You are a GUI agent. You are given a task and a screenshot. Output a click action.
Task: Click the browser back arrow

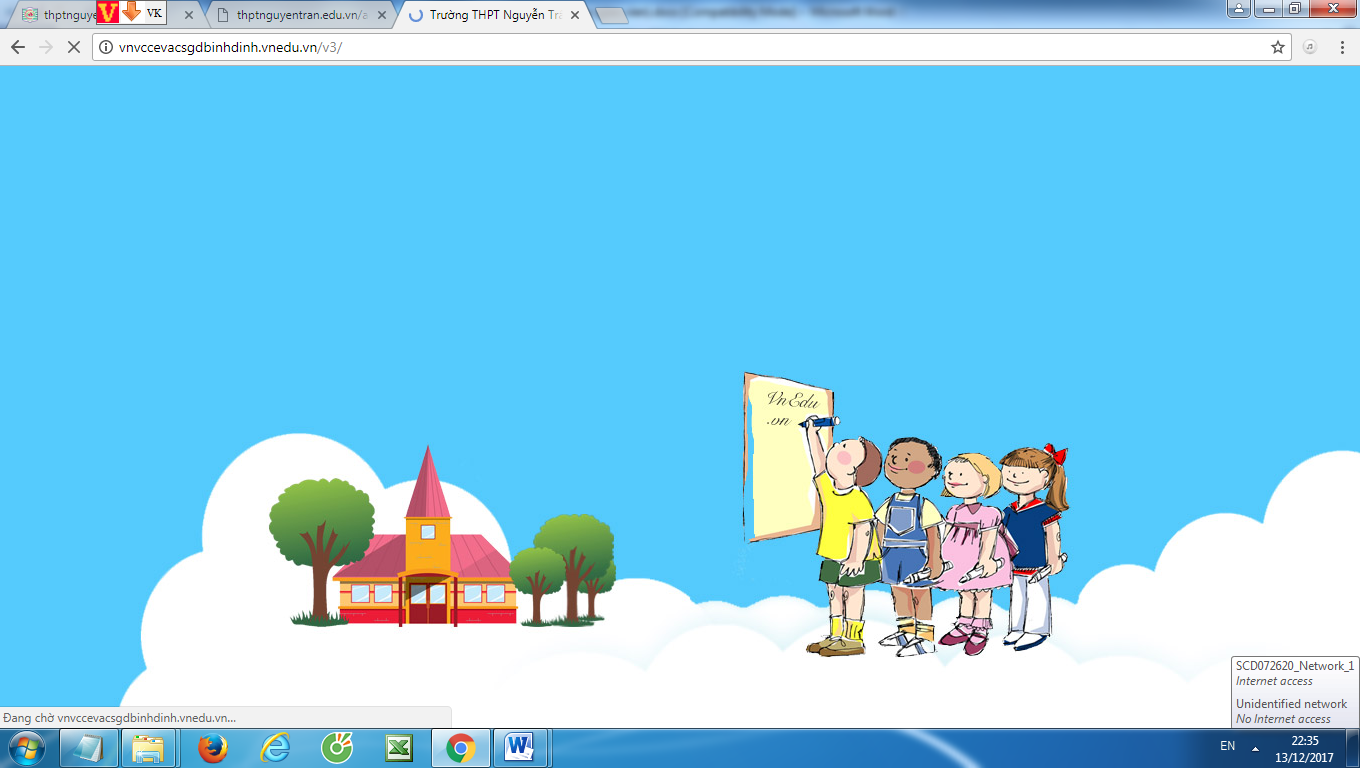(x=17, y=47)
